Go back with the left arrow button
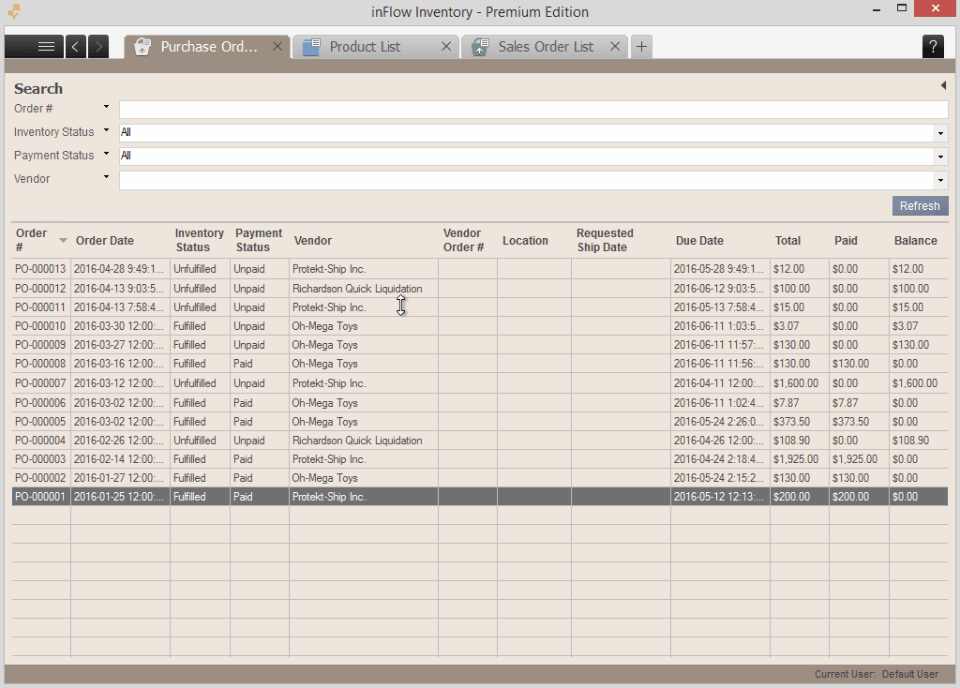This screenshot has width=960, height=688. pos(75,47)
